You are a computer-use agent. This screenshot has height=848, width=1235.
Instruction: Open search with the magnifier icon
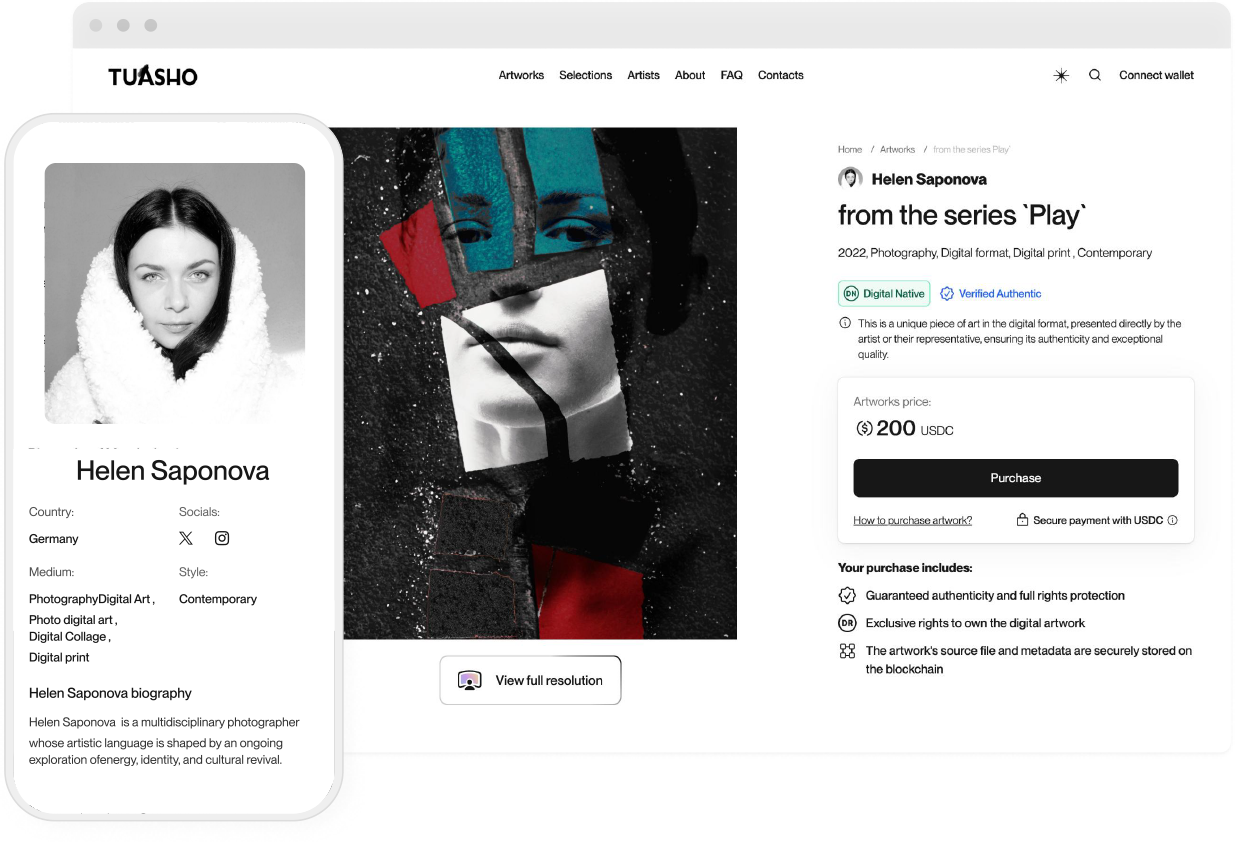pos(1095,75)
